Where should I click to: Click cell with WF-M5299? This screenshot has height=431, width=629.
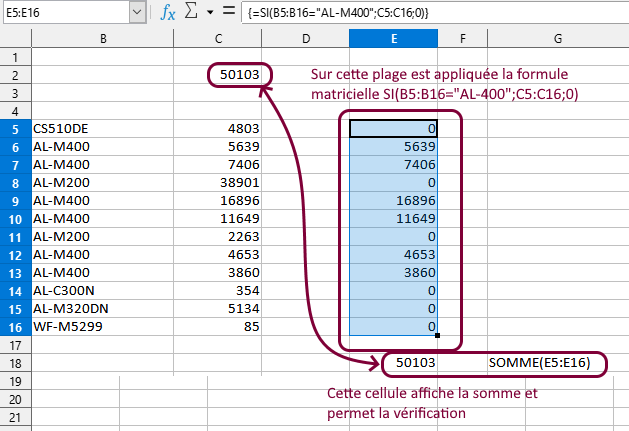[103, 327]
